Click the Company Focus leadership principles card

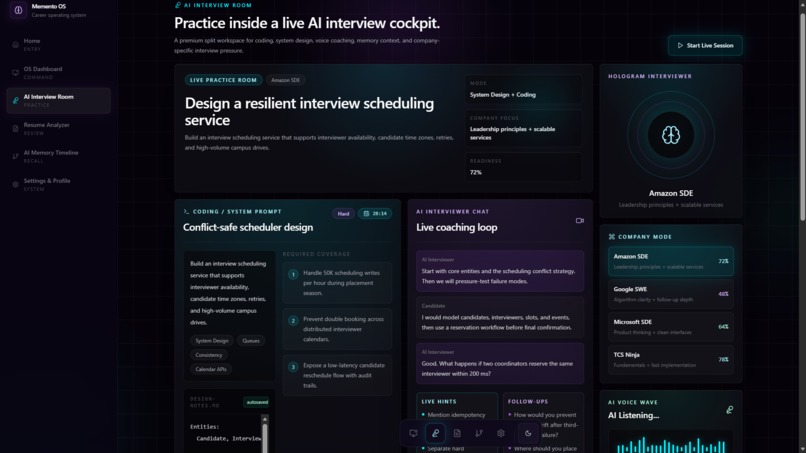pyautogui.click(x=524, y=128)
